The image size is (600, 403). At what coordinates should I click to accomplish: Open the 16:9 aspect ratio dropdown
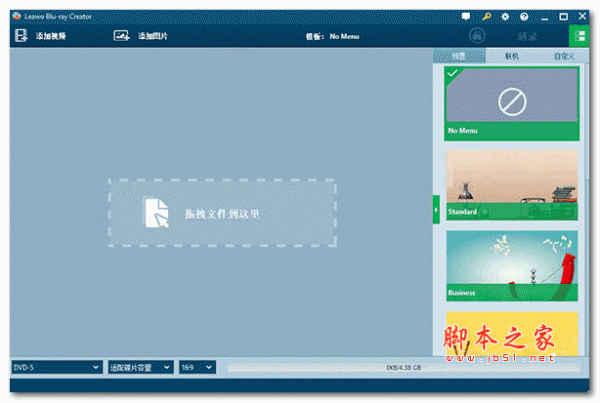pyautogui.click(x=197, y=367)
